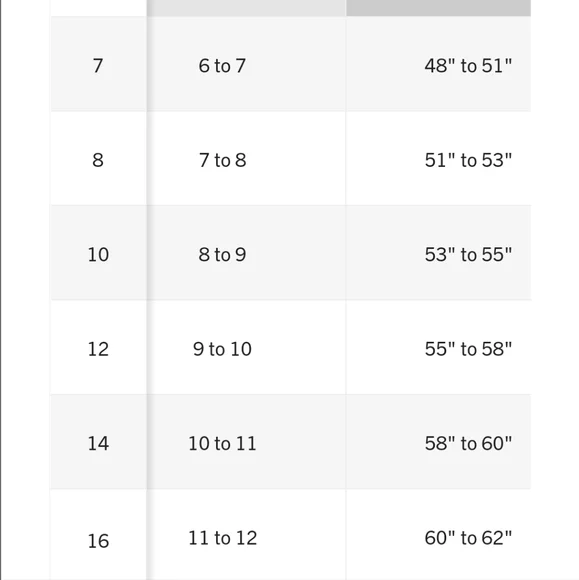The height and width of the screenshot is (580, 579).
Task: Click the '7 to 8' age cell
Action: coord(222,160)
